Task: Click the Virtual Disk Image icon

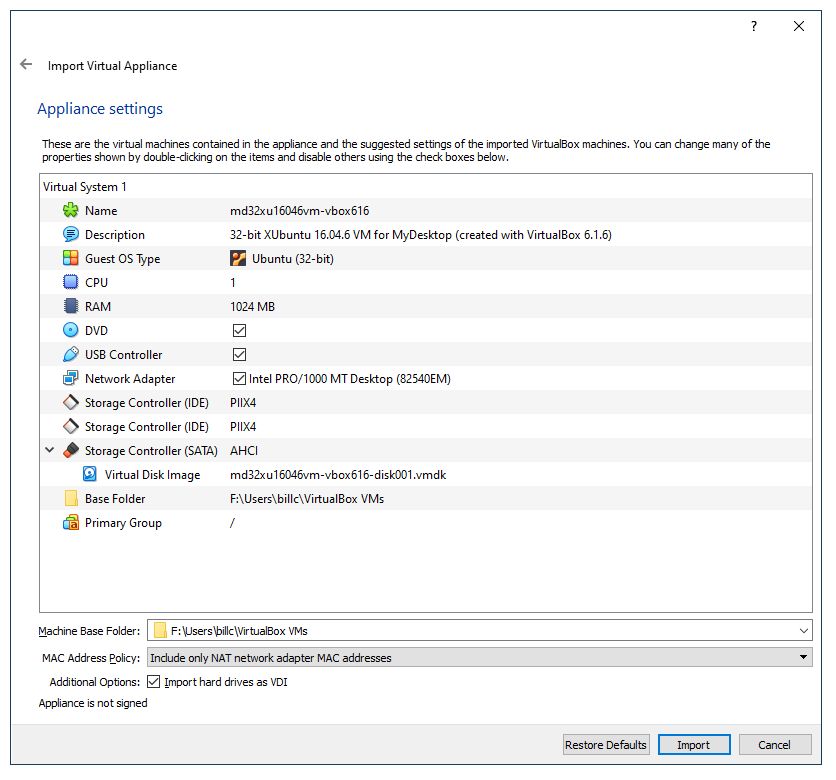Action: point(90,475)
